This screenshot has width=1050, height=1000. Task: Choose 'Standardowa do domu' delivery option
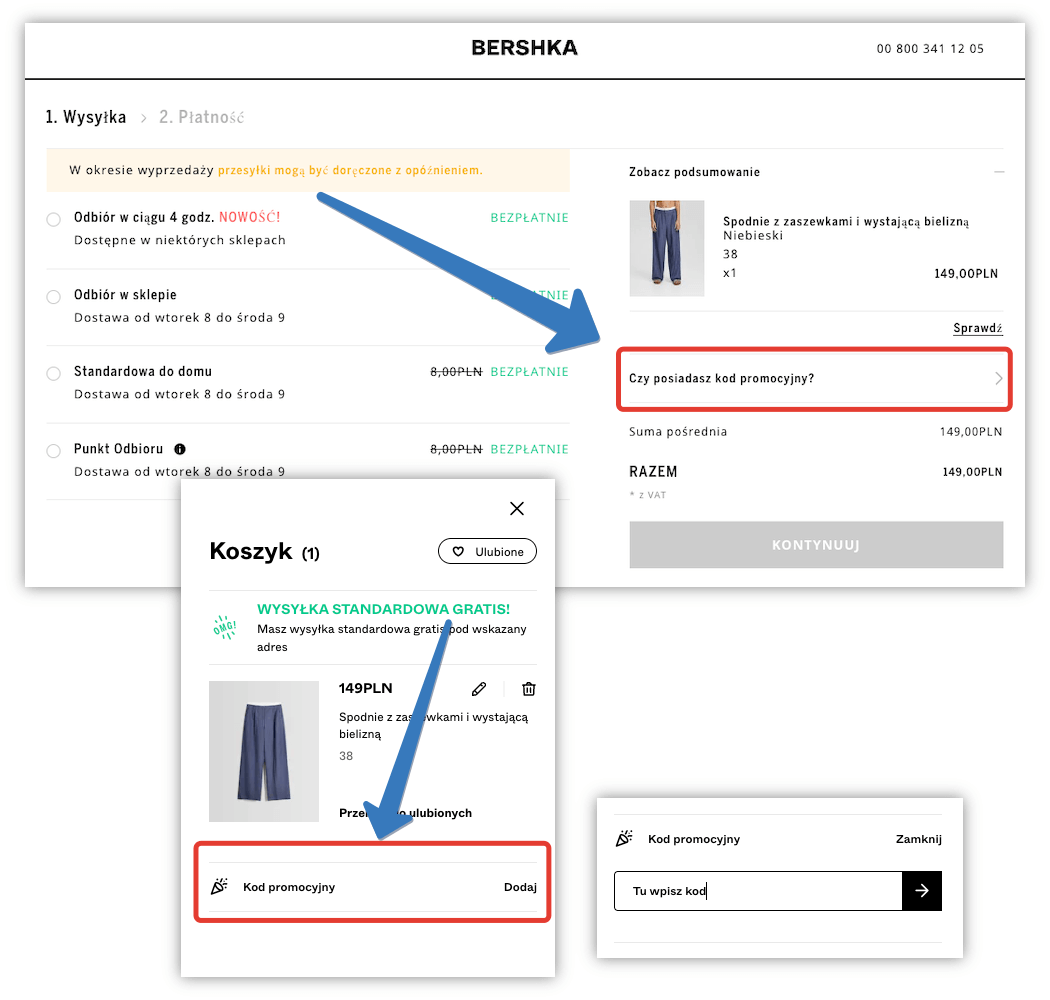(54, 374)
